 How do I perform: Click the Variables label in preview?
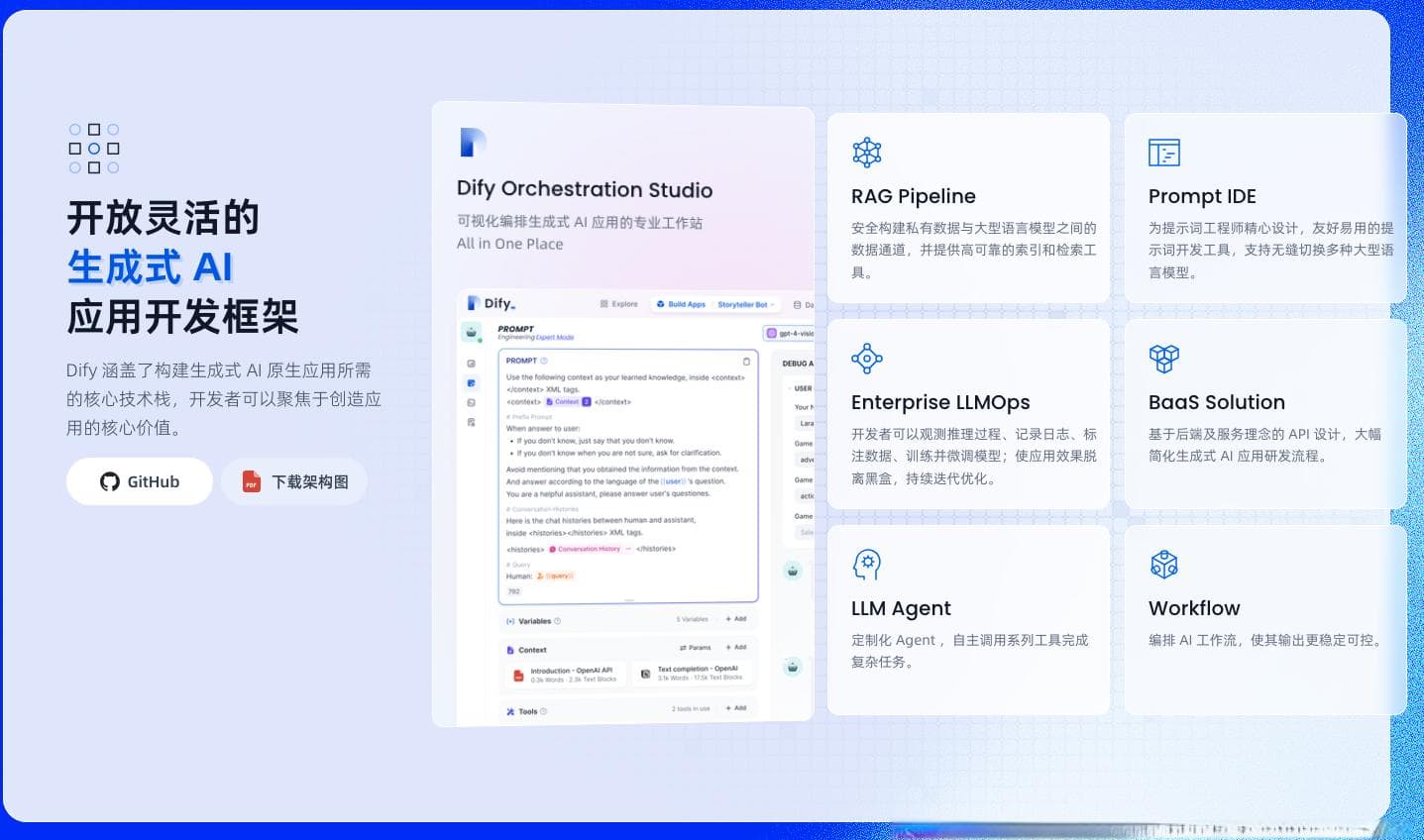[x=534, y=621]
